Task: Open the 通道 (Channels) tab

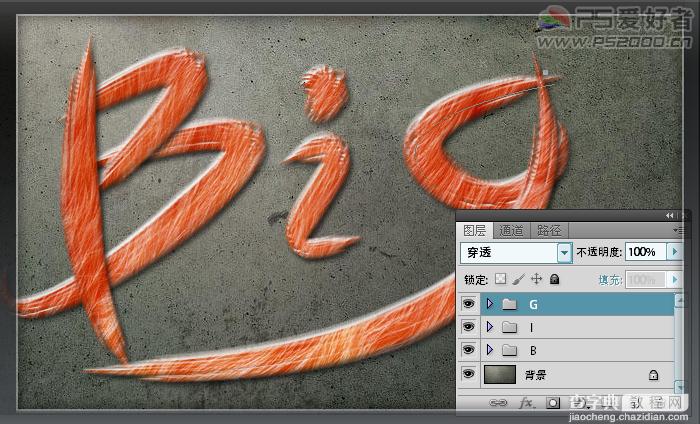Action: (x=511, y=231)
